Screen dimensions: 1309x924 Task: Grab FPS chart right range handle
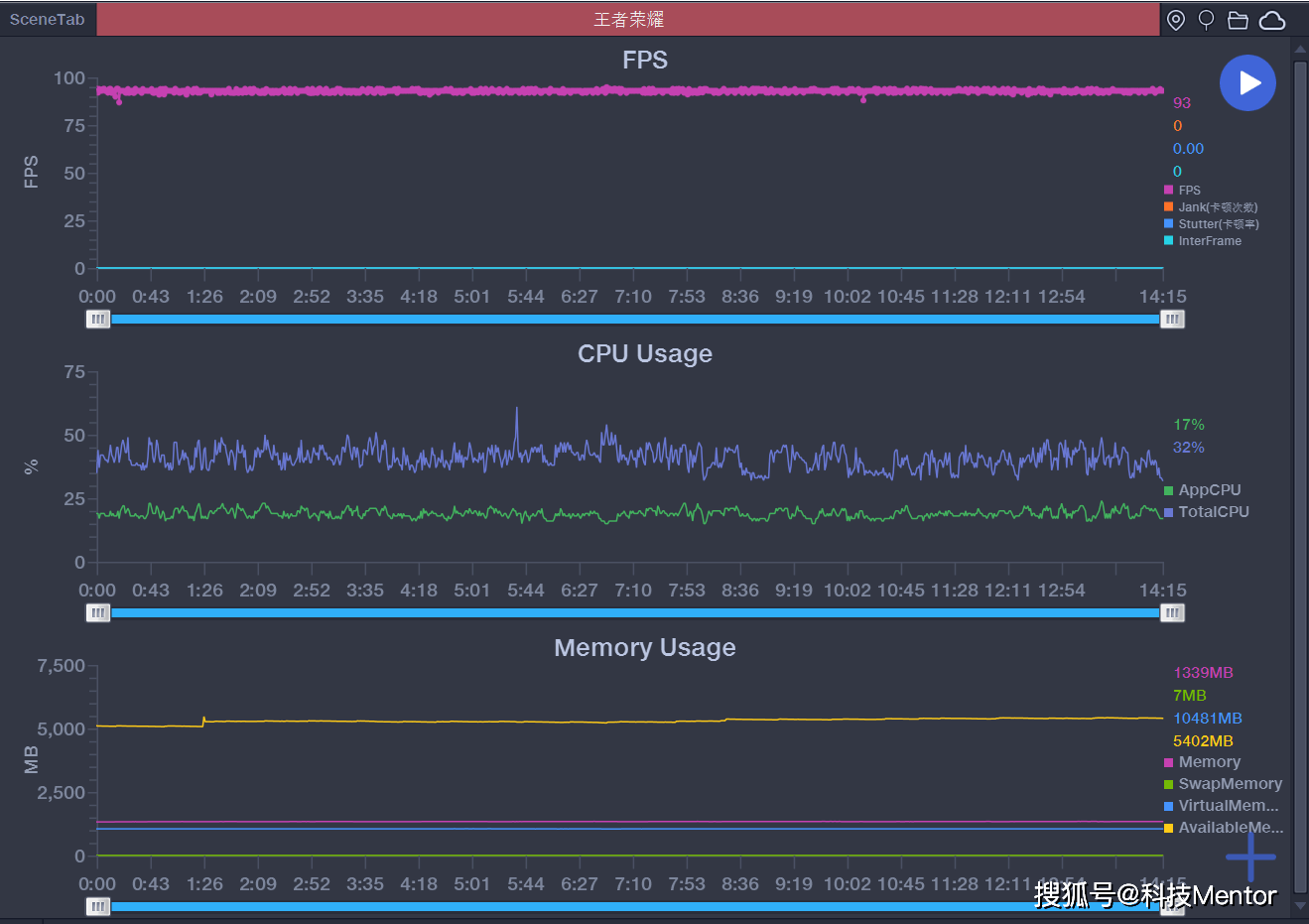1172,319
